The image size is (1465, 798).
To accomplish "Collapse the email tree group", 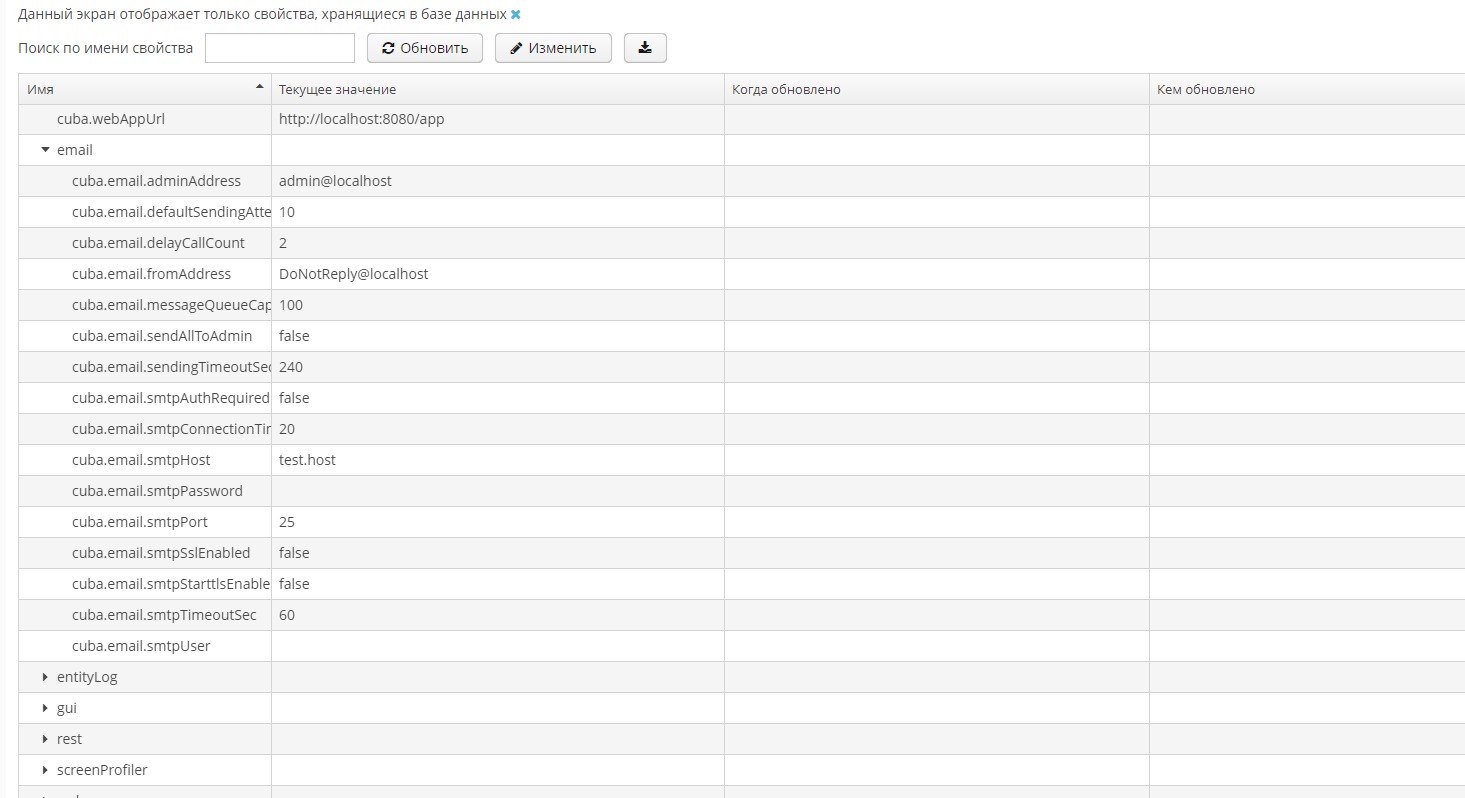I will tap(45, 150).
